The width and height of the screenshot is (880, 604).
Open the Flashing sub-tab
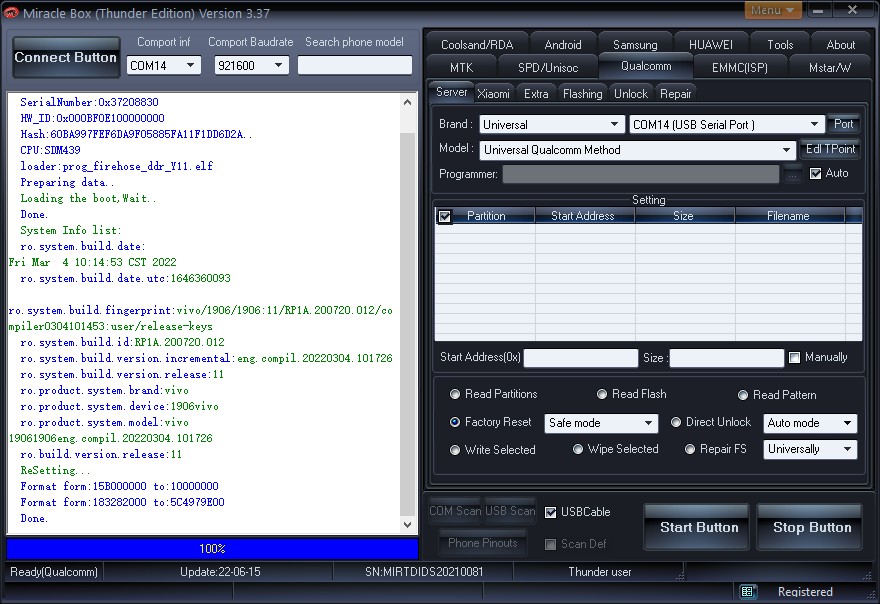[x=582, y=94]
